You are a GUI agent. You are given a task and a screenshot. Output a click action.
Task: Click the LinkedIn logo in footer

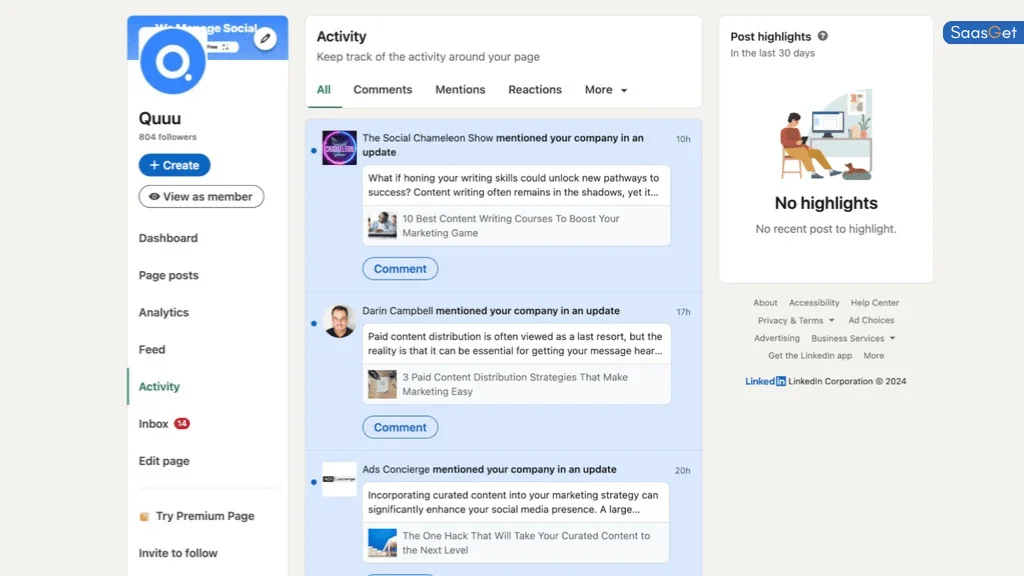click(x=765, y=381)
